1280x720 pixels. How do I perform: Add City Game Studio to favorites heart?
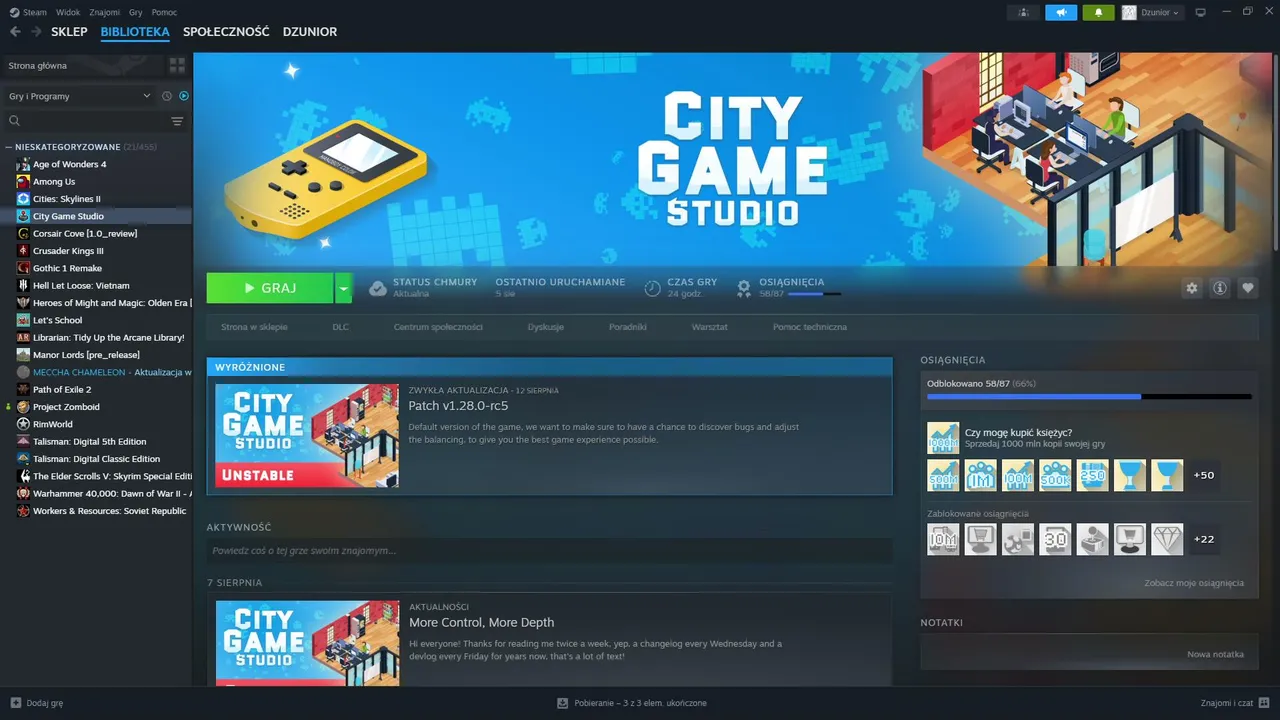tap(1247, 288)
